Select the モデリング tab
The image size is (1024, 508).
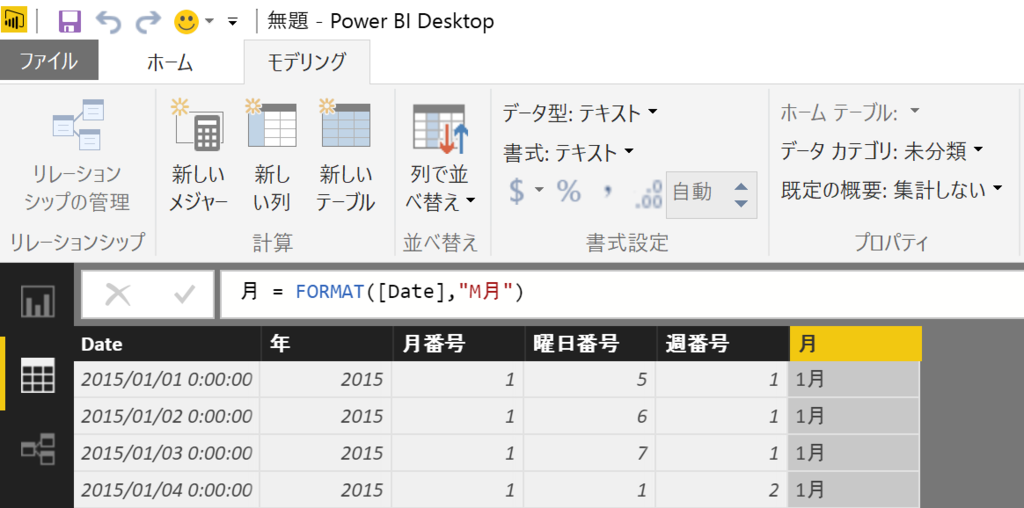click(306, 62)
